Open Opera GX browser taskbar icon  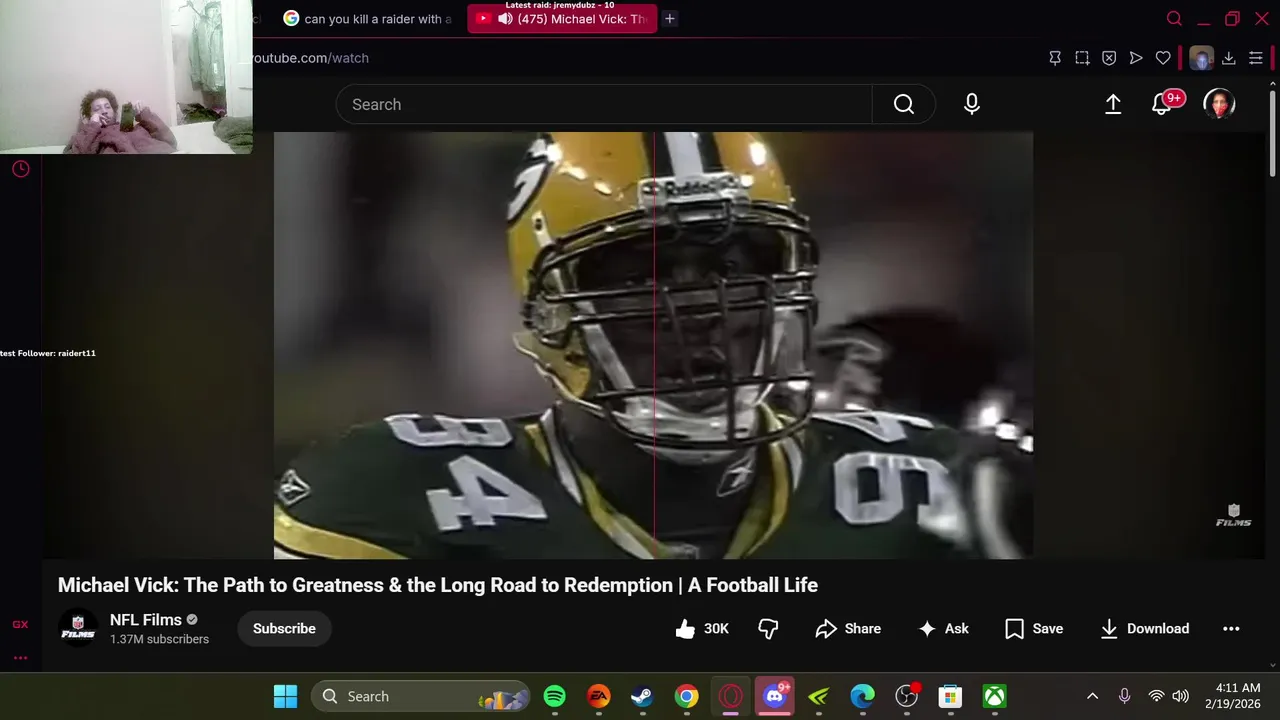pos(731,696)
